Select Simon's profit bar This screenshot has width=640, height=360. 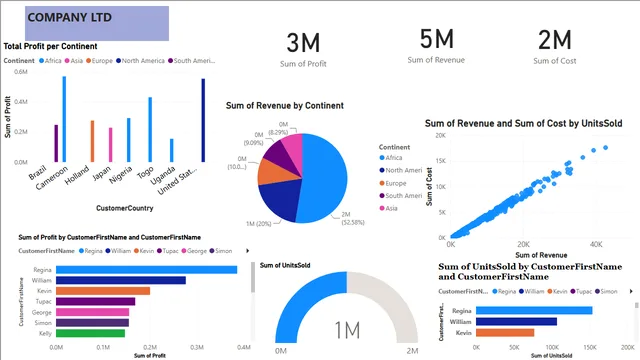pos(92,323)
